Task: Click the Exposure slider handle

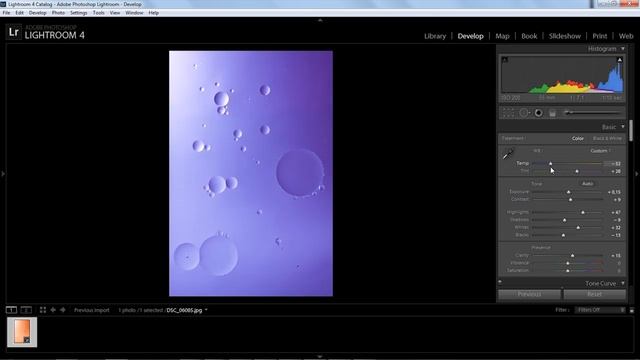Action: point(569,192)
